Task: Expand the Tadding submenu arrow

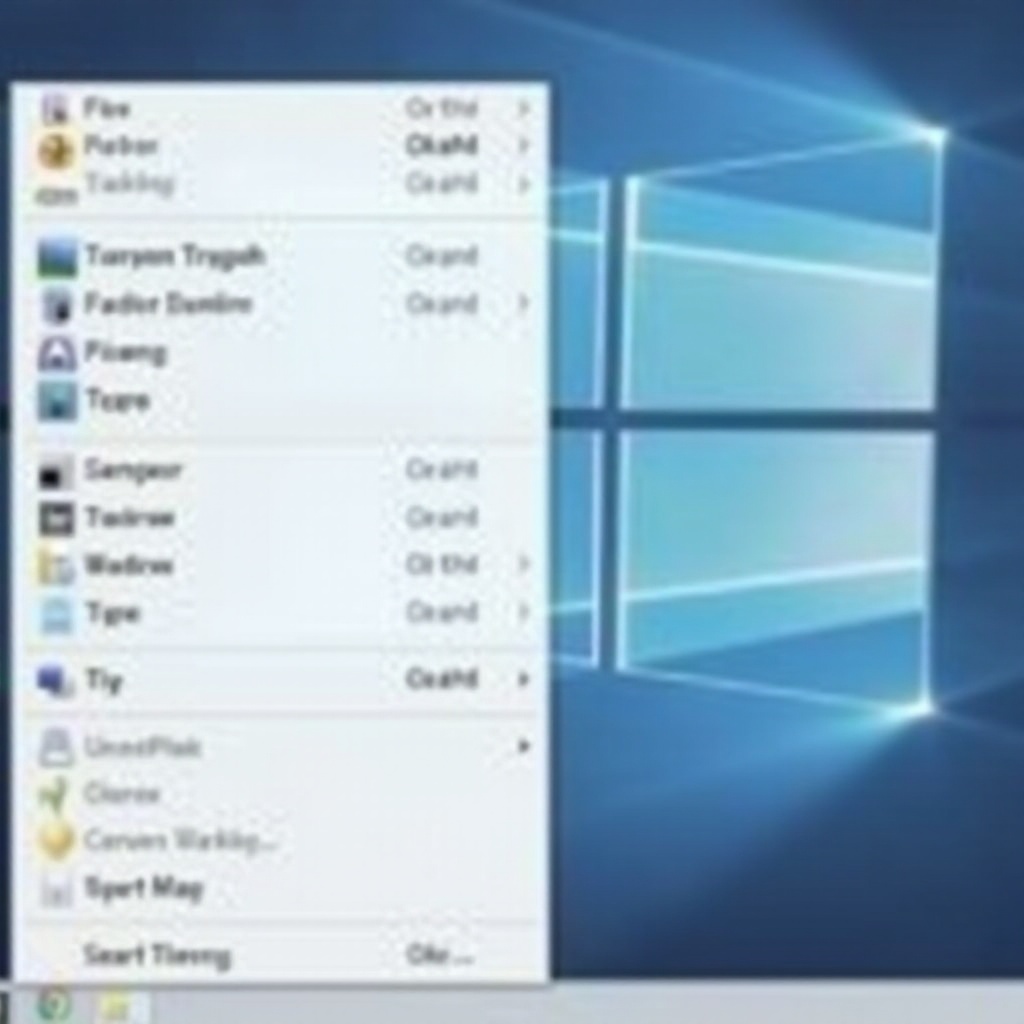Action: (x=523, y=185)
